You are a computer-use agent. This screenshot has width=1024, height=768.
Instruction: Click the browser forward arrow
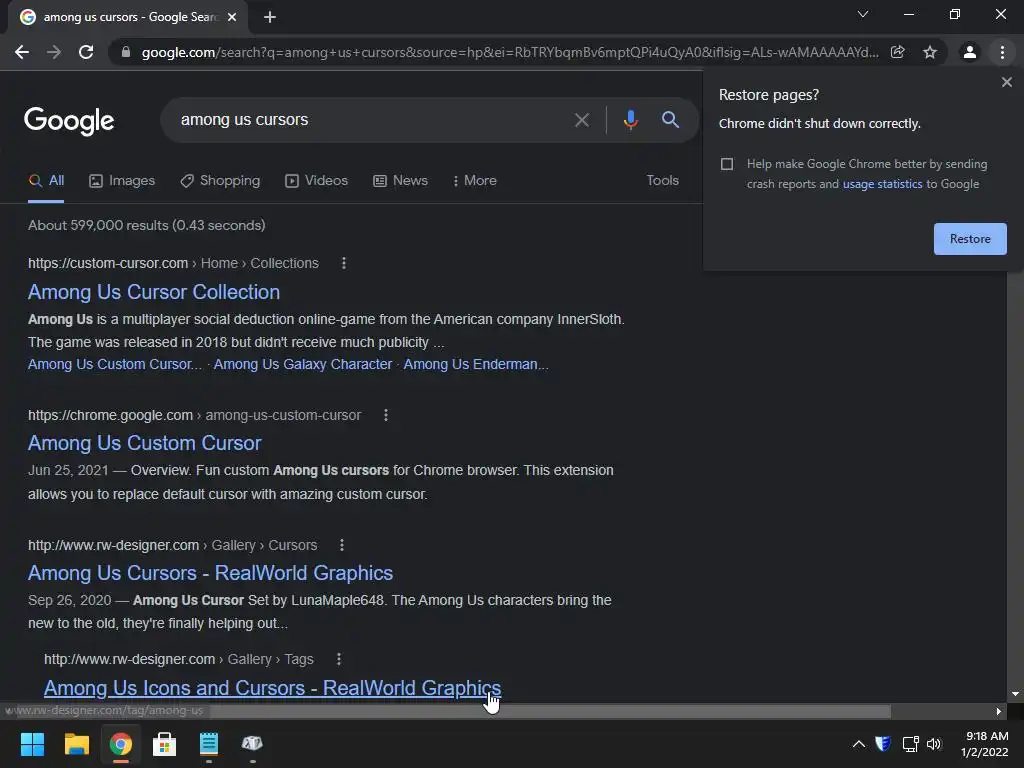coord(54,52)
